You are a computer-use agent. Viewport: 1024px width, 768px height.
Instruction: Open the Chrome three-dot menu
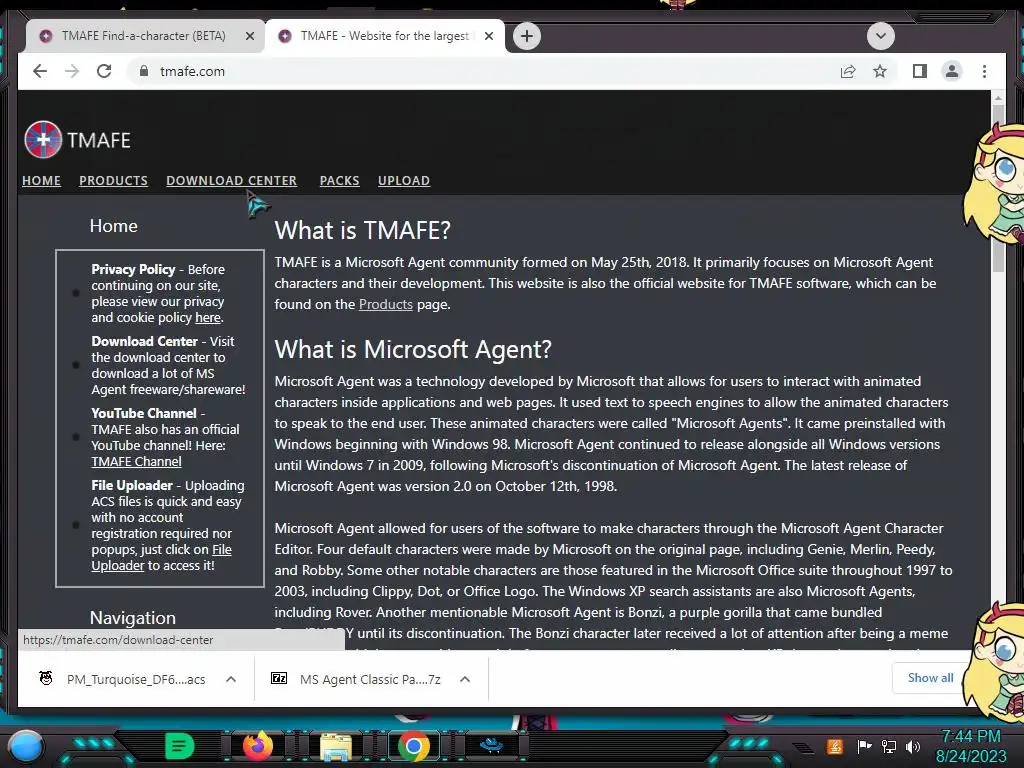(x=984, y=71)
